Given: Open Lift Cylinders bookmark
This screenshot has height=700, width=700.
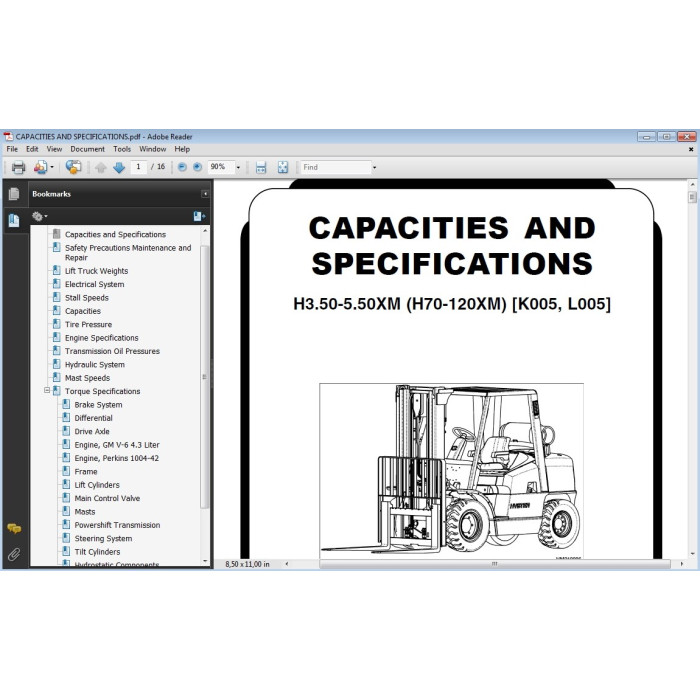Looking at the screenshot, I should click(x=97, y=485).
